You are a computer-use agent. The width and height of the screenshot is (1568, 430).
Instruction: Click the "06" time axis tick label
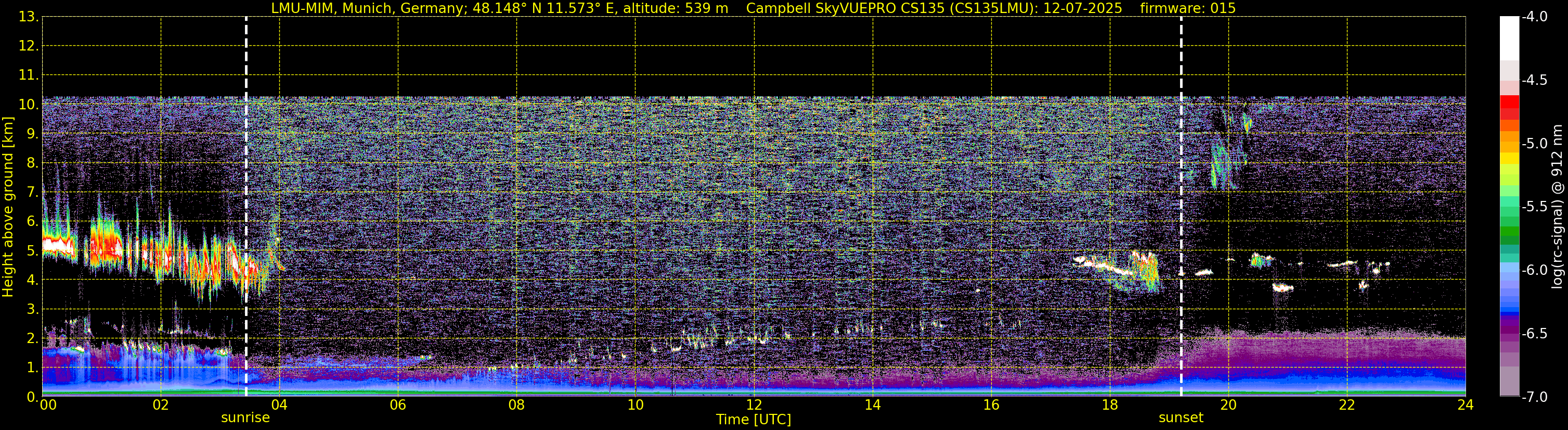pyautogui.click(x=398, y=405)
